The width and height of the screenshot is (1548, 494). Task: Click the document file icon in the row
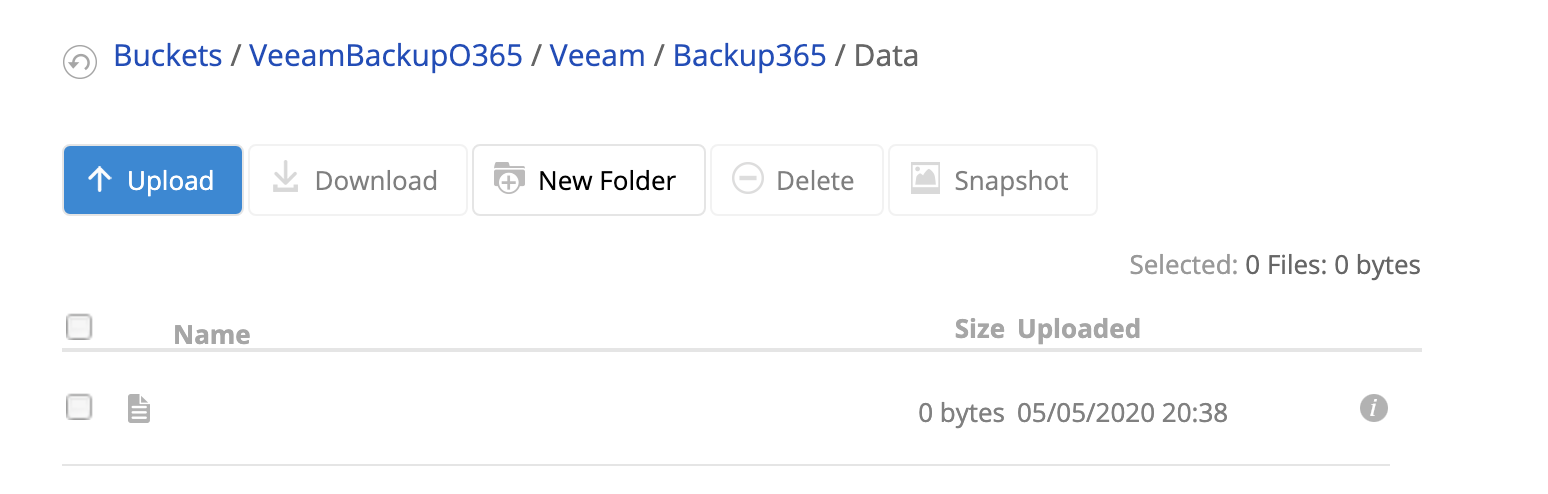139,408
